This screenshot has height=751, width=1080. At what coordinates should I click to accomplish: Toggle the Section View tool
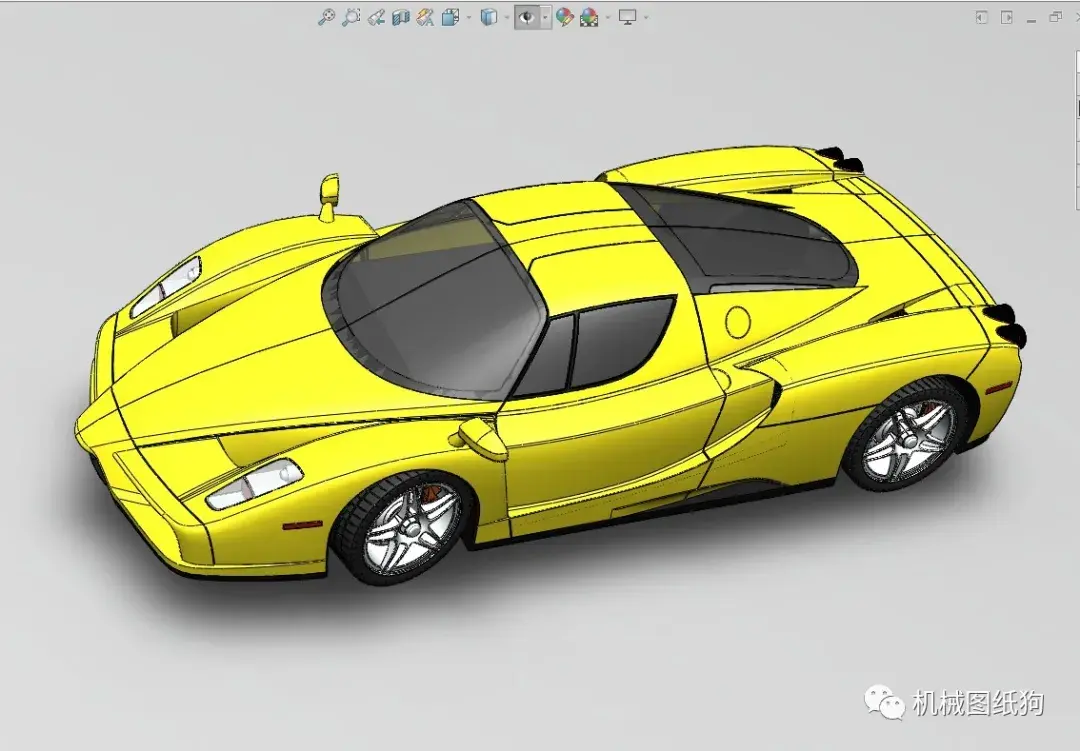(x=399, y=17)
